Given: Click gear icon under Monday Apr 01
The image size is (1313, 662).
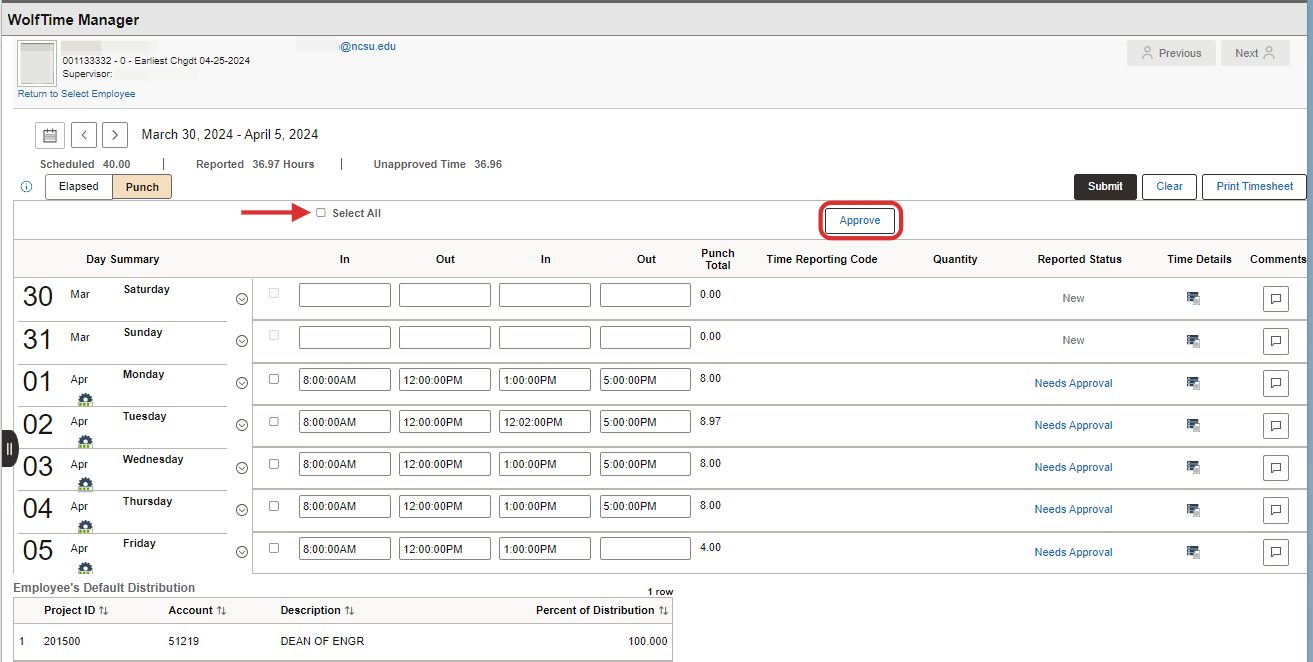Looking at the screenshot, I should tap(85, 399).
